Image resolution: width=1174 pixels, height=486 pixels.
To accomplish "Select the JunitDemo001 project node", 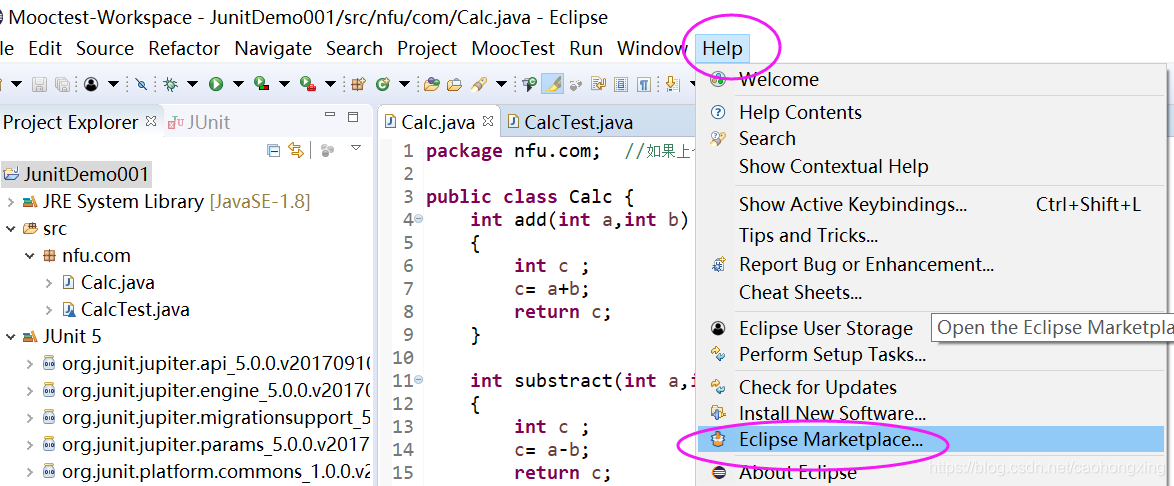I will coord(77,175).
